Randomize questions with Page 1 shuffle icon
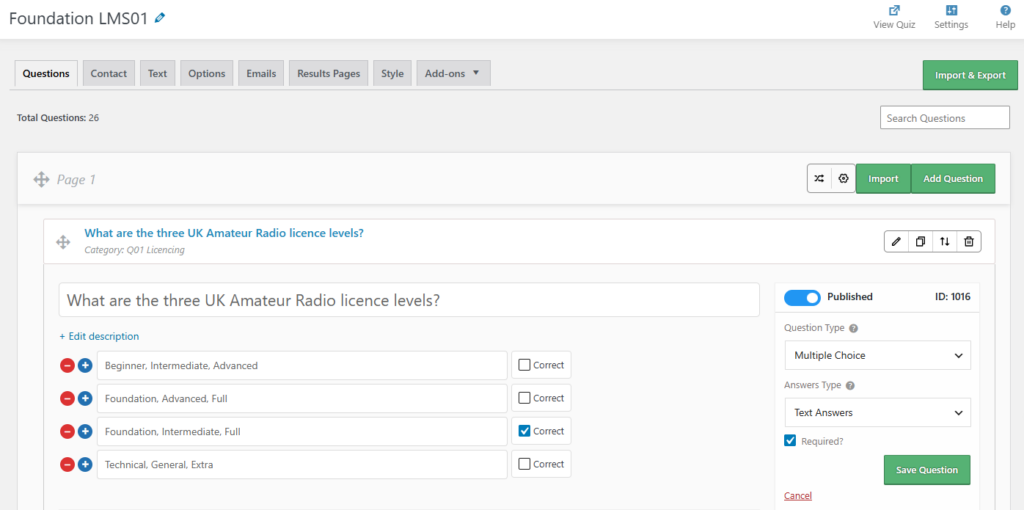 819,178
